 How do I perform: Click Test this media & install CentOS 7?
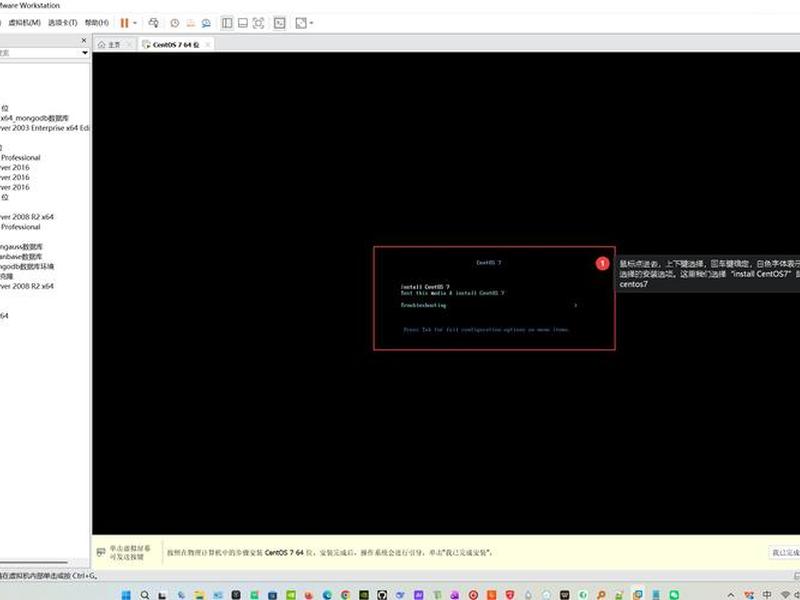point(452,293)
